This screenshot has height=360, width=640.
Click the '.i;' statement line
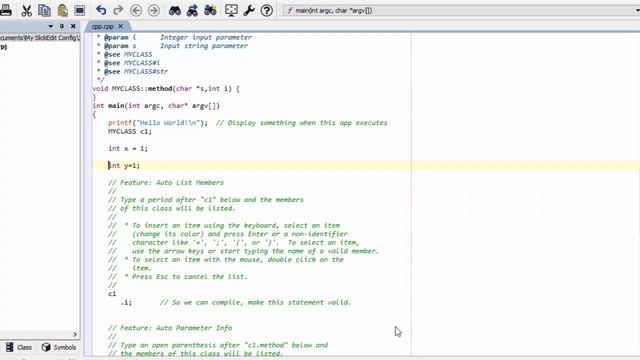(126, 302)
